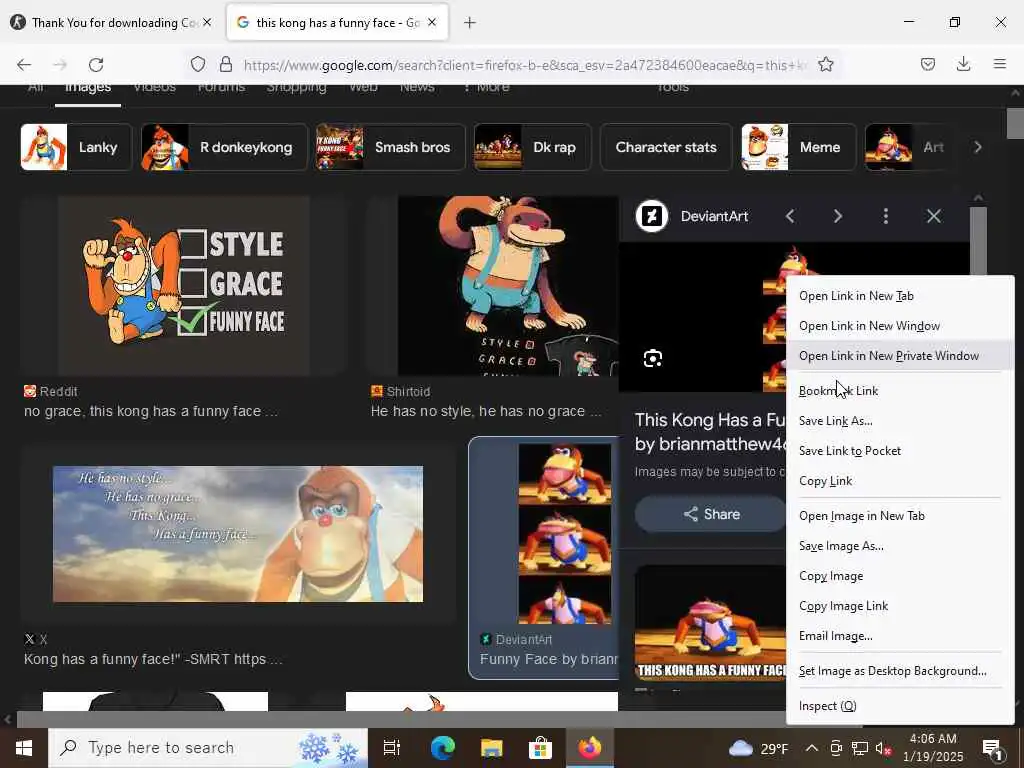
Task: Click the taskbar clock showing 4:06 AM
Action: pos(933,748)
